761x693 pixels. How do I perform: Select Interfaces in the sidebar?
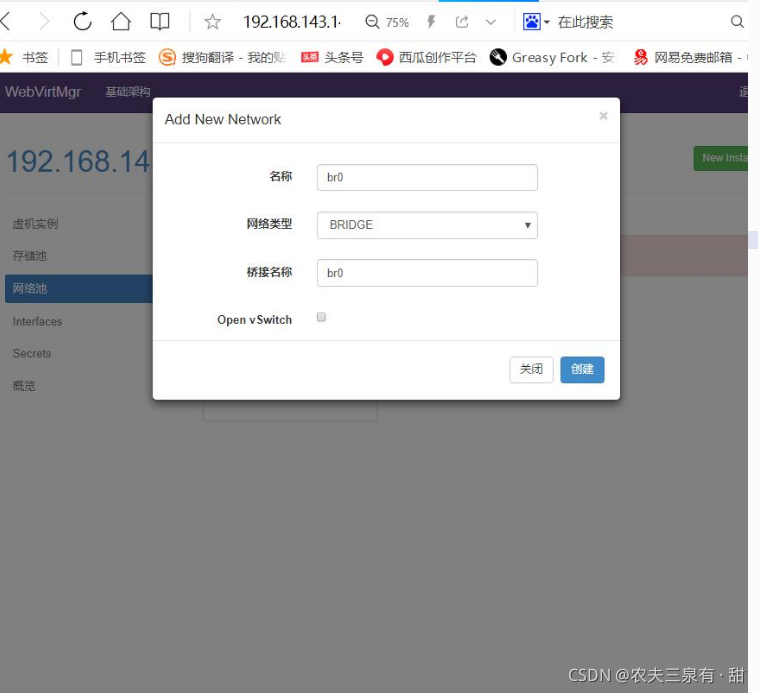37,321
